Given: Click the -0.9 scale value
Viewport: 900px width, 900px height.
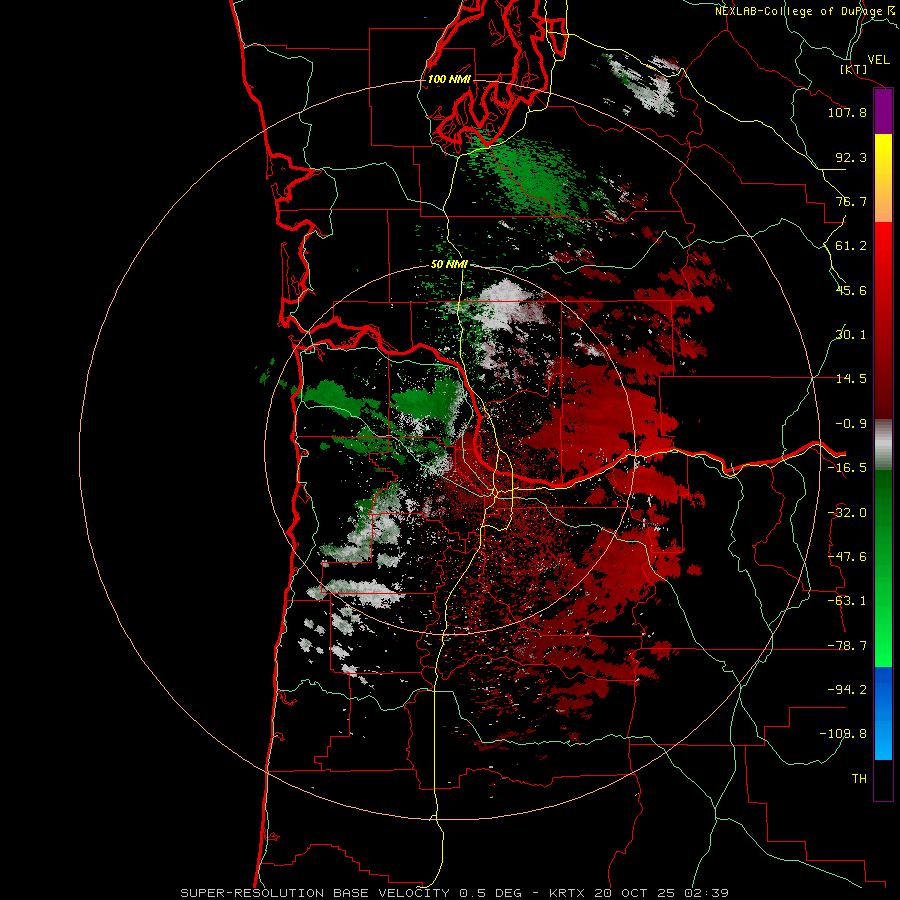Looking at the screenshot, I should (x=851, y=424).
